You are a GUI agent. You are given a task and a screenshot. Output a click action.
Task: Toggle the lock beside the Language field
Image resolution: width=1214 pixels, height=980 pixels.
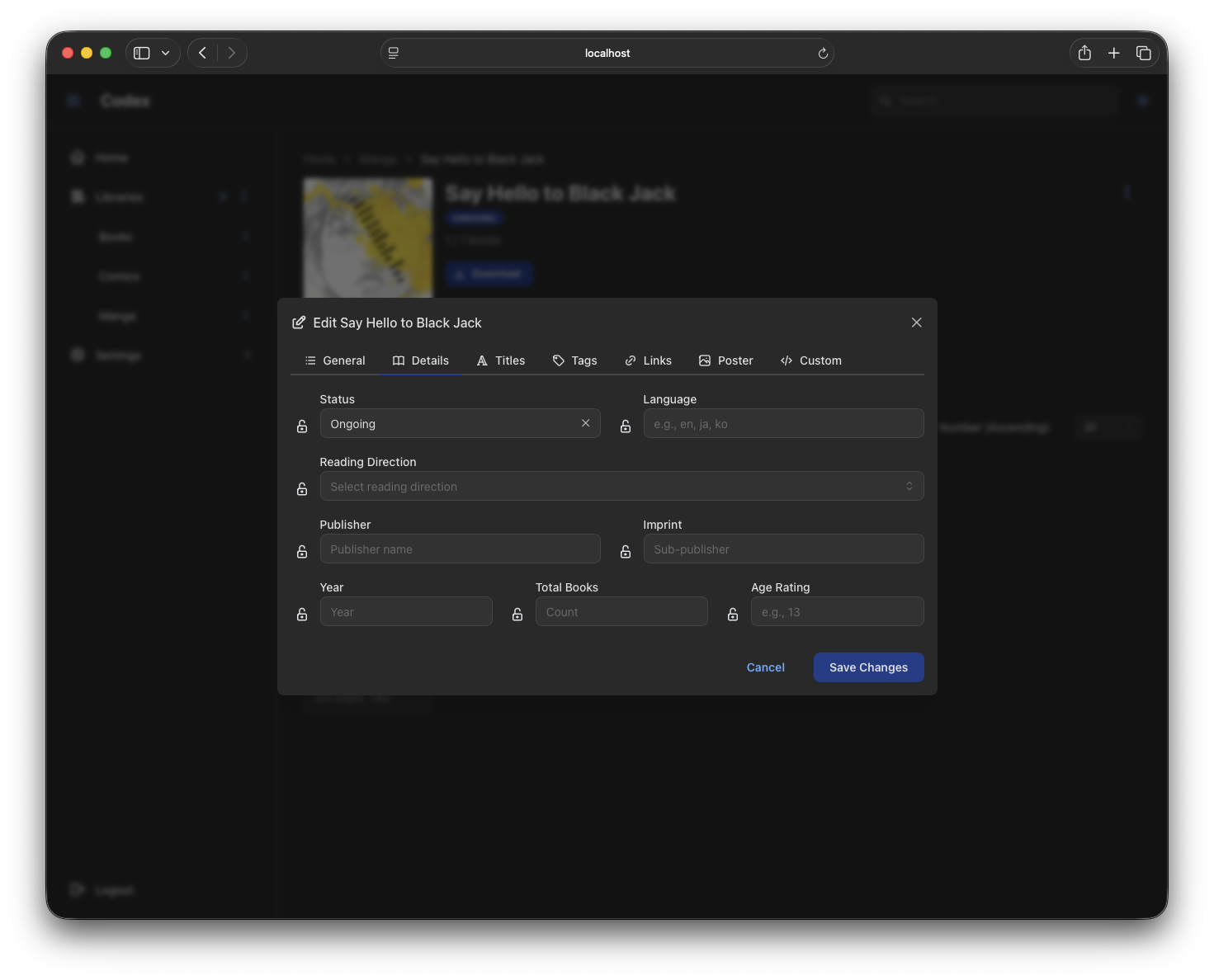pos(626,426)
